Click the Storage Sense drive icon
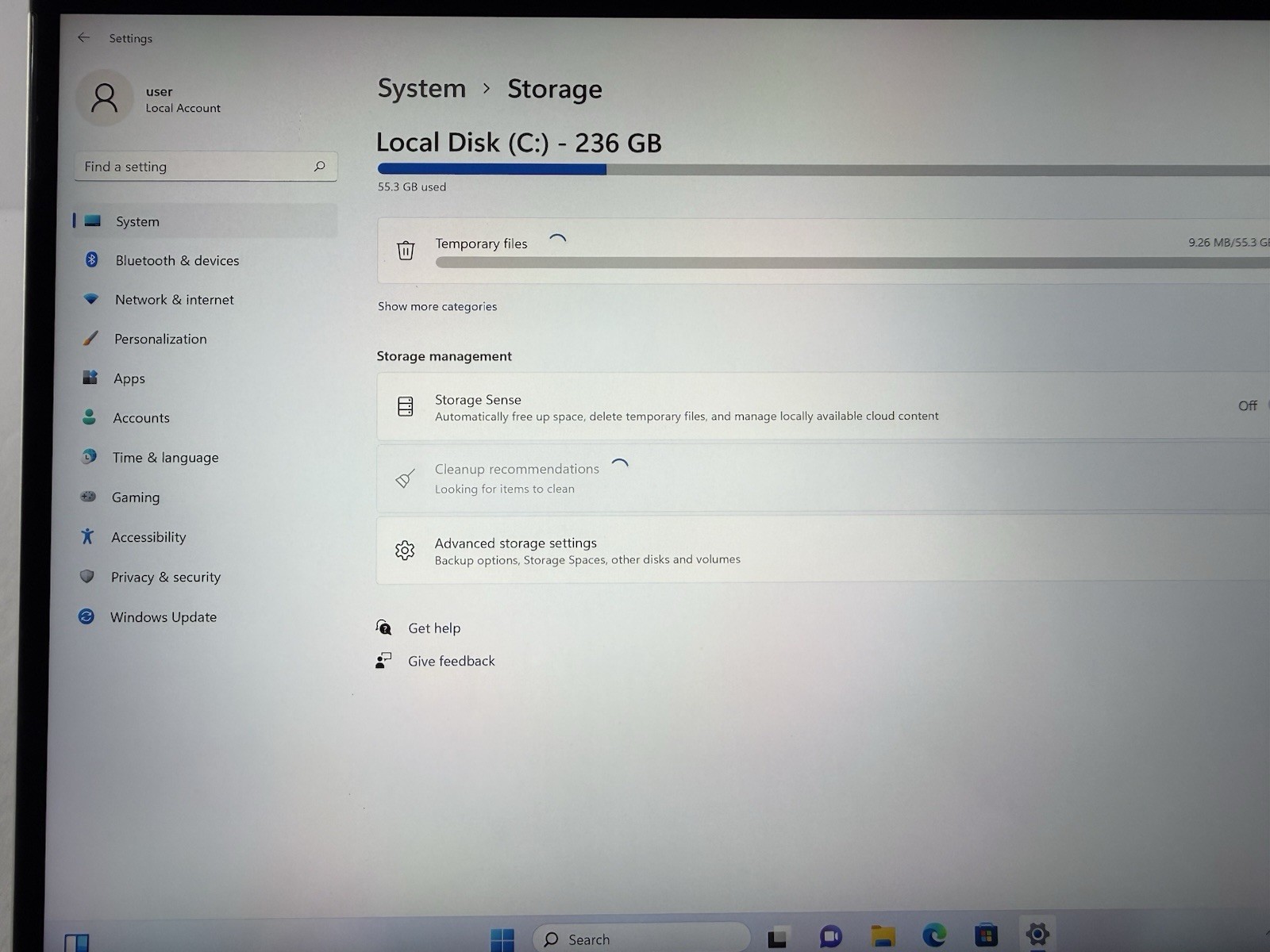This screenshot has width=1270, height=952. click(406, 407)
